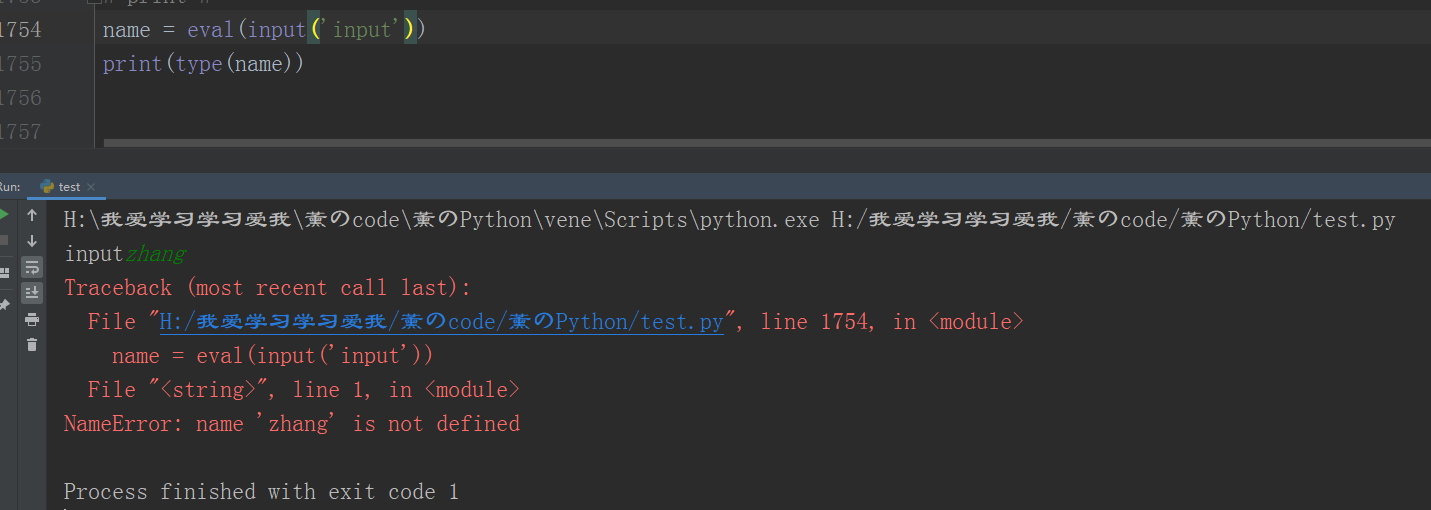Switch to the test run tab
The height and width of the screenshot is (510, 1431).
(x=68, y=187)
